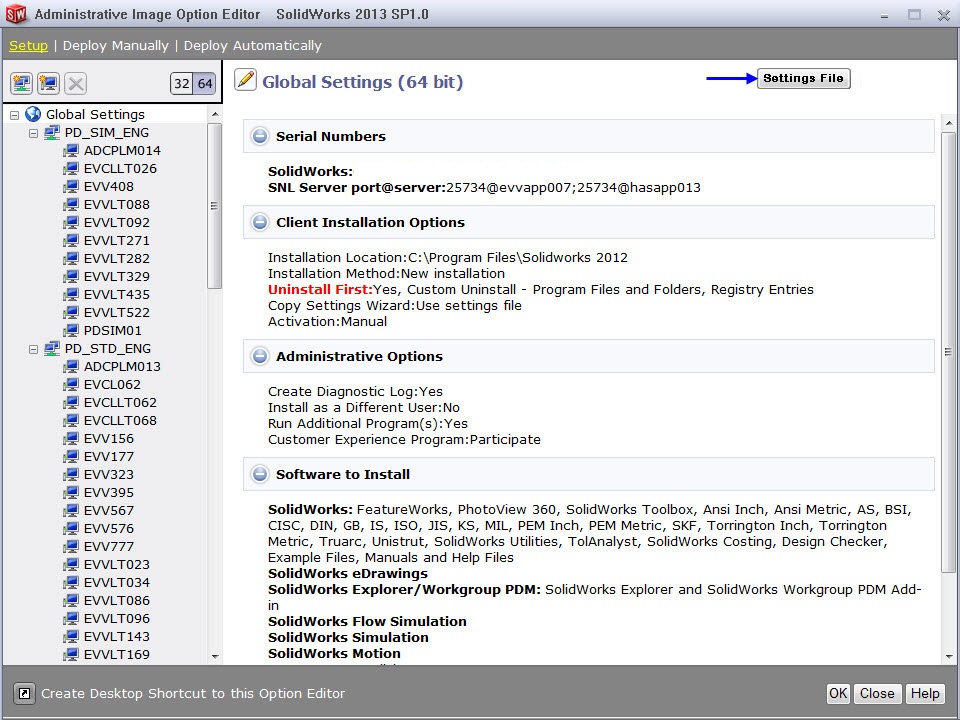Click the SolidWorks logo in title bar
Image resolution: width=960 pixels, height=720 pixels.
coord(16,14)
